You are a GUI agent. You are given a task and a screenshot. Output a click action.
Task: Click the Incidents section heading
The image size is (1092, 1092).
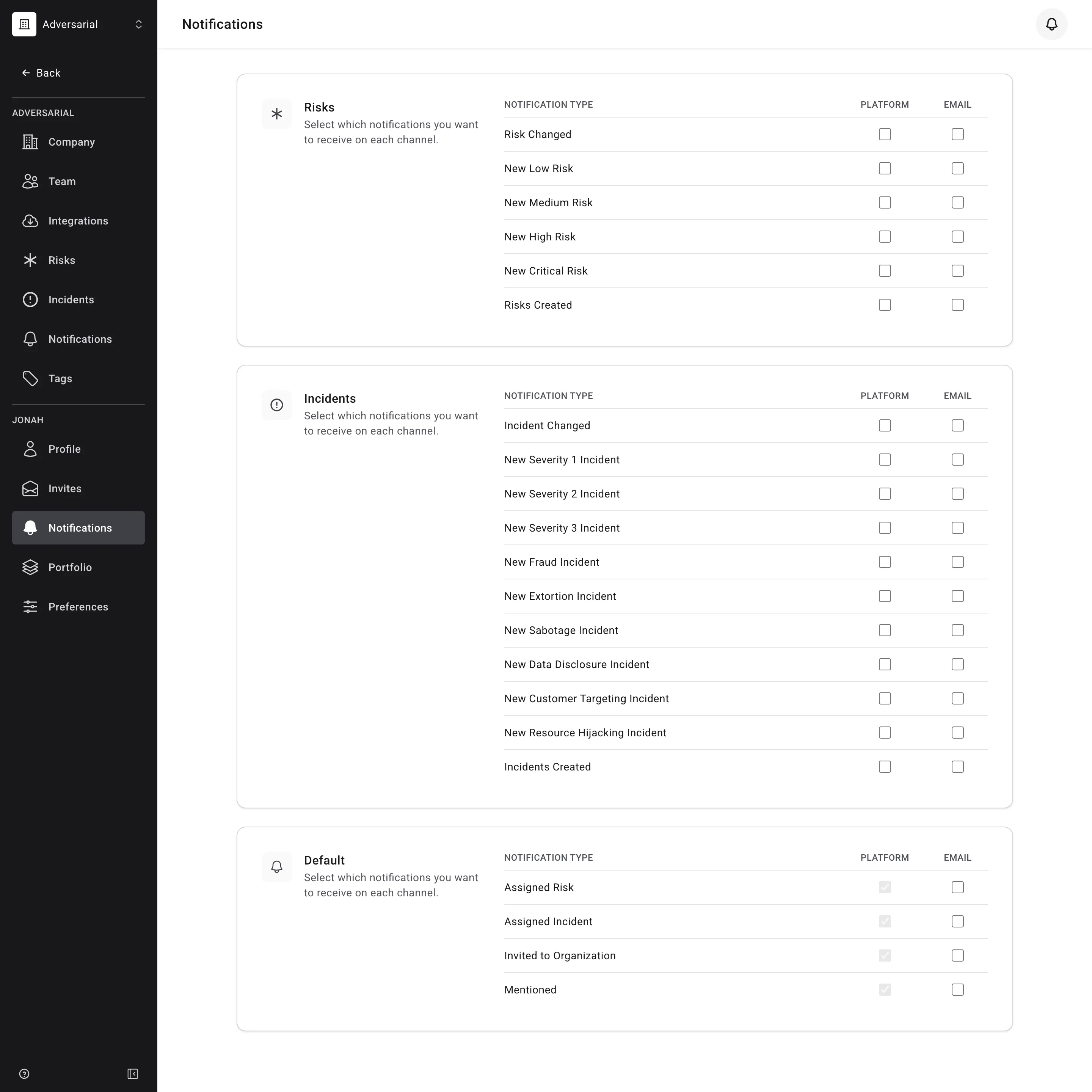point(329,399)
